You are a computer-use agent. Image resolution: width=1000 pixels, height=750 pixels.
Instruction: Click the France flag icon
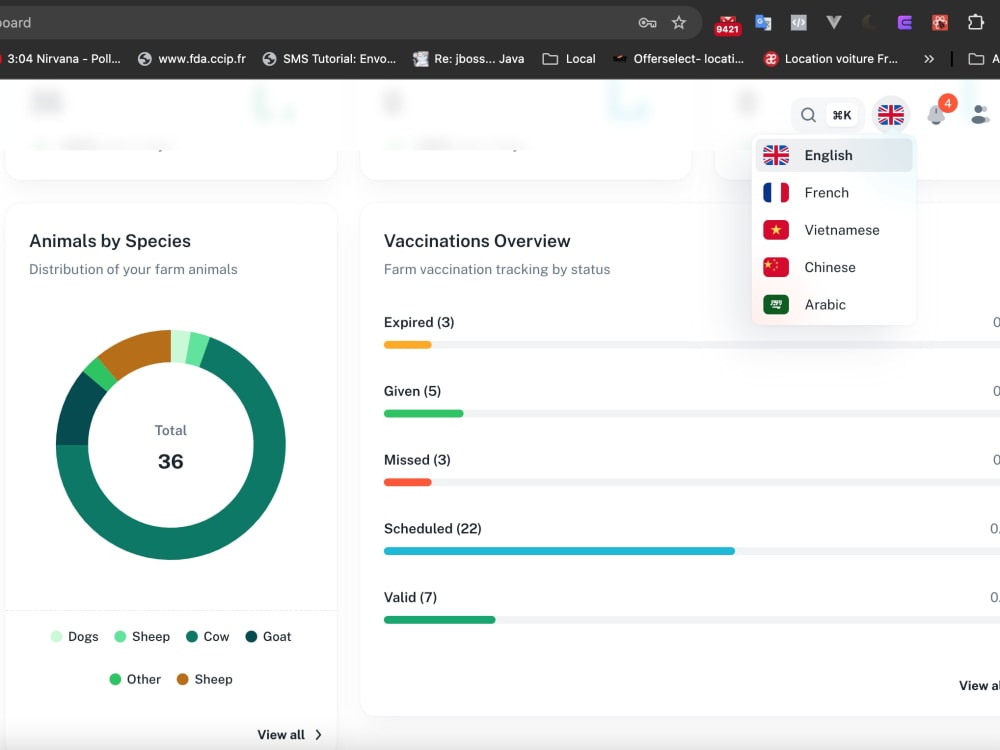(x=776, y=193)
